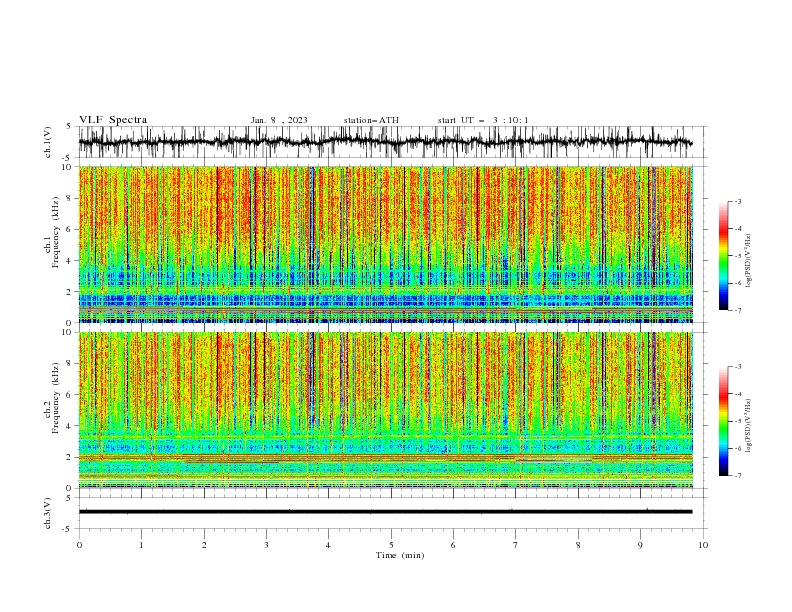Screen dimensions: 792x612
Task: Click the "-7" label on ch.2 color bar
Action: click(737, 475)
